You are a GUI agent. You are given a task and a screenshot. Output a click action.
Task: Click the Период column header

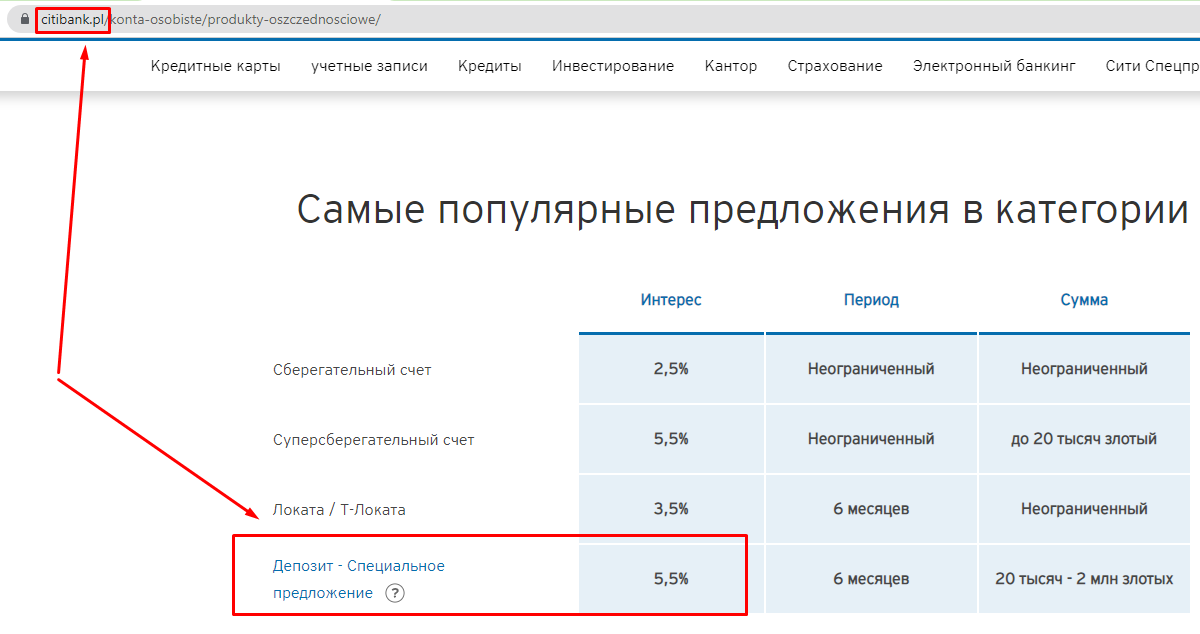[871, 300]
